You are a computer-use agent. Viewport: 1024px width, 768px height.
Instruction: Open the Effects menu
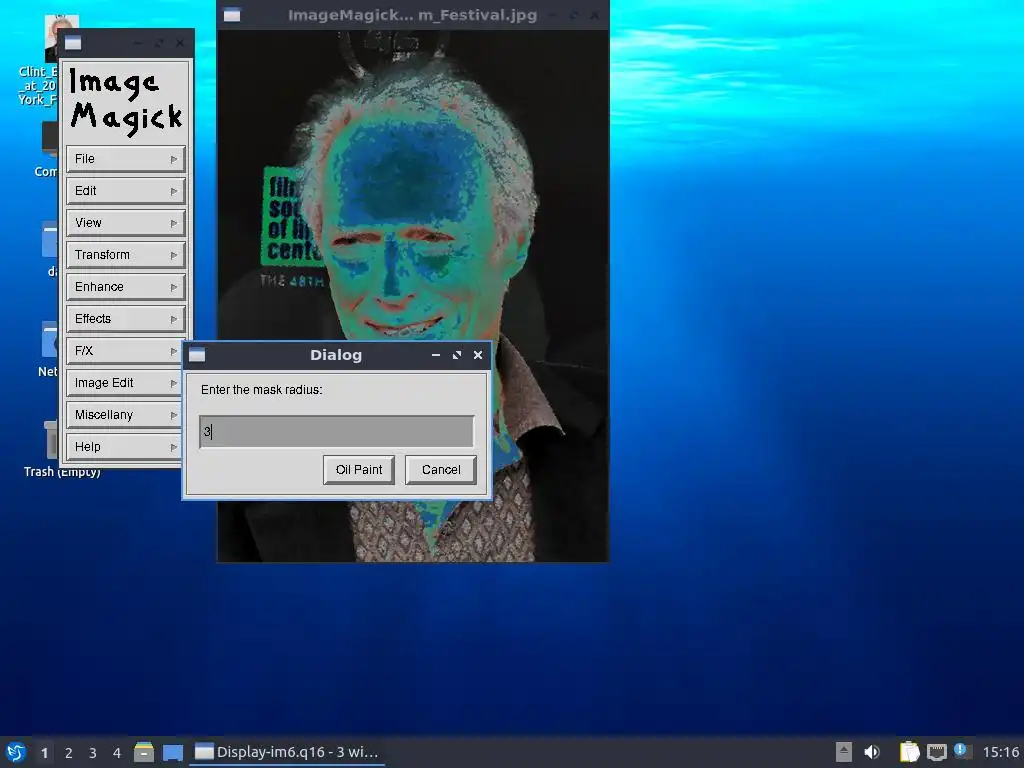125,319
